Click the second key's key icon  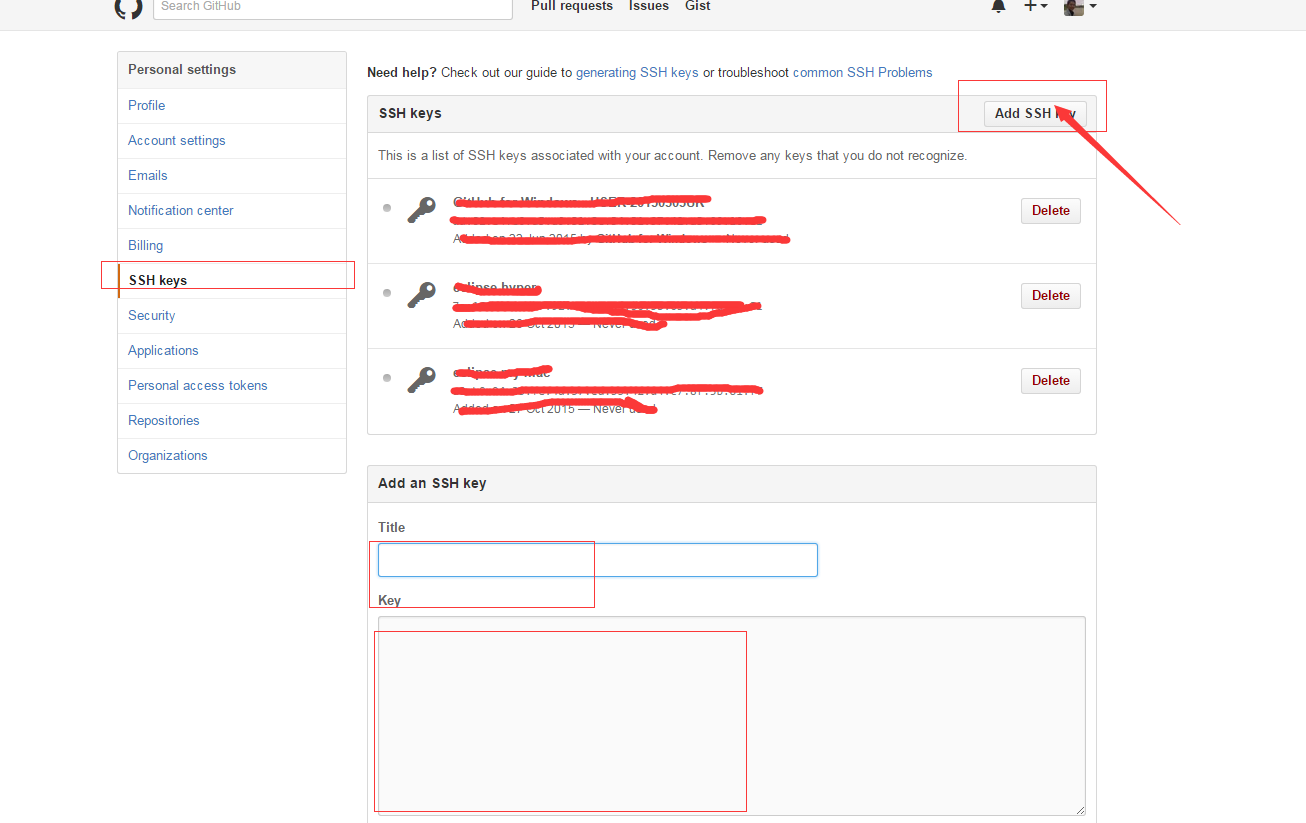422,295
